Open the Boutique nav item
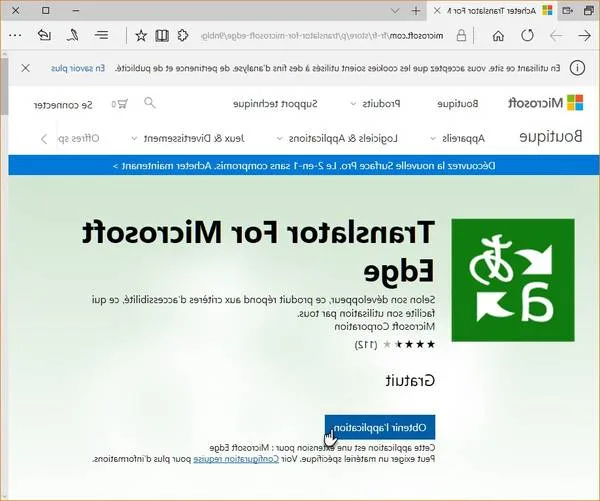Image resolution: width=600 pixels, height=501 pixels. [x=458, y=104]
